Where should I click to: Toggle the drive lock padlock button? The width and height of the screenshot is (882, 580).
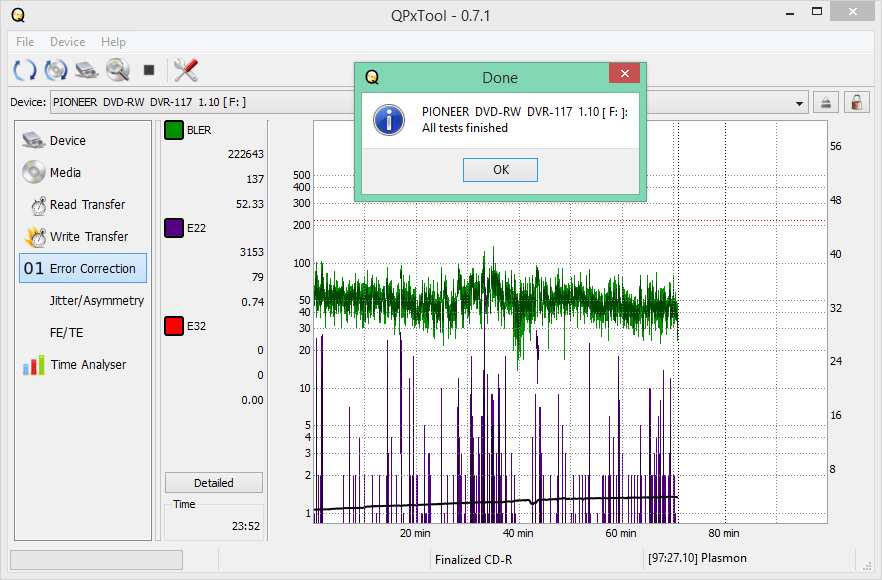pos(857,102)
